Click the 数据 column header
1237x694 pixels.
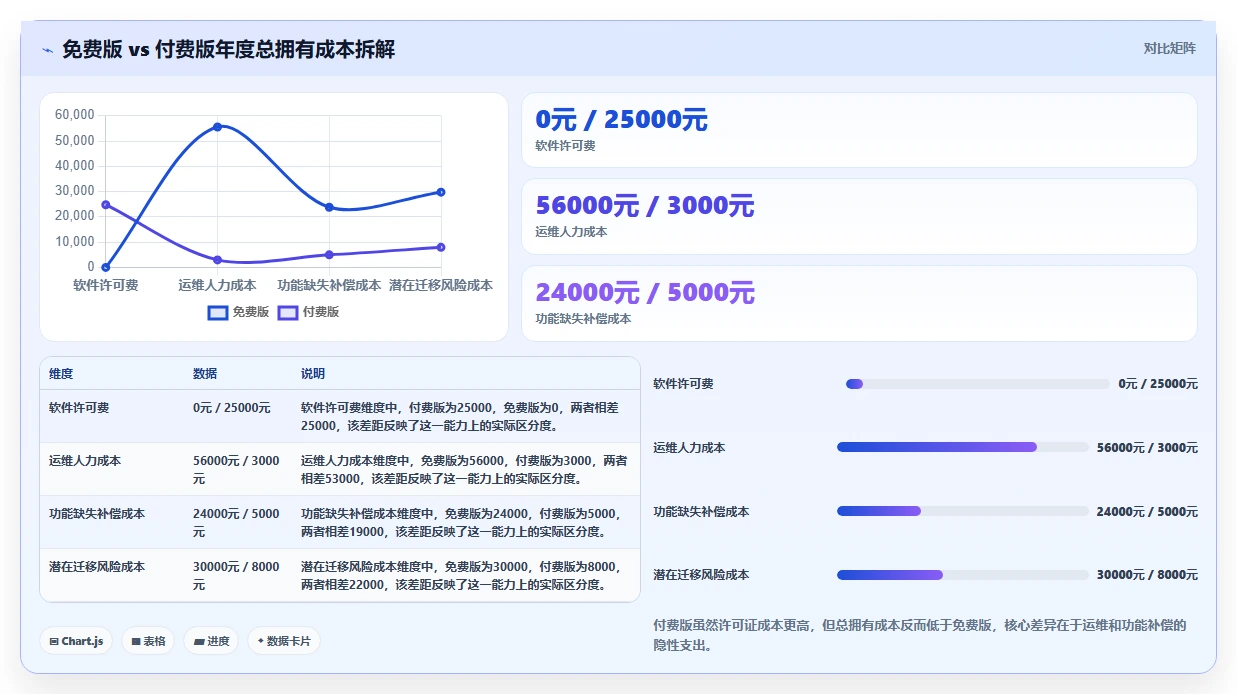coord(205,374)
